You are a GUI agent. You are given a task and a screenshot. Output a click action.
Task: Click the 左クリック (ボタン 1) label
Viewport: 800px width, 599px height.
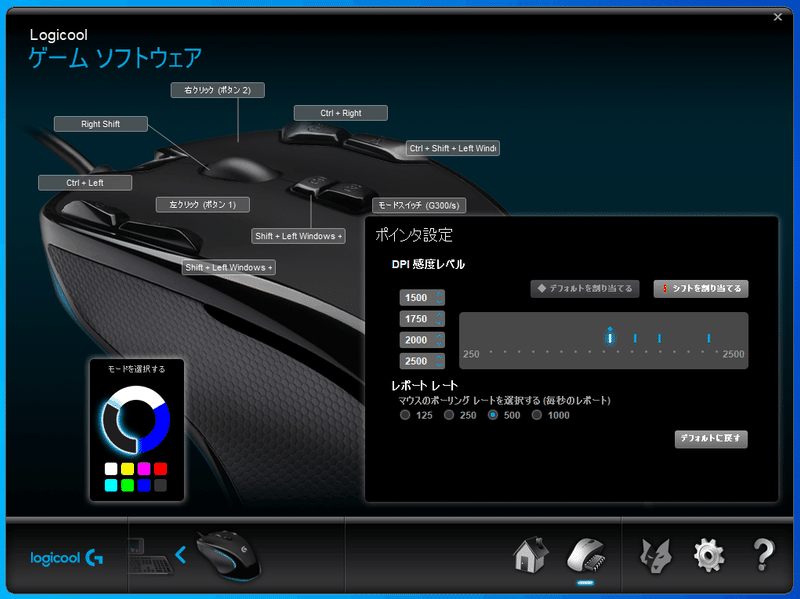coord(203,205)
